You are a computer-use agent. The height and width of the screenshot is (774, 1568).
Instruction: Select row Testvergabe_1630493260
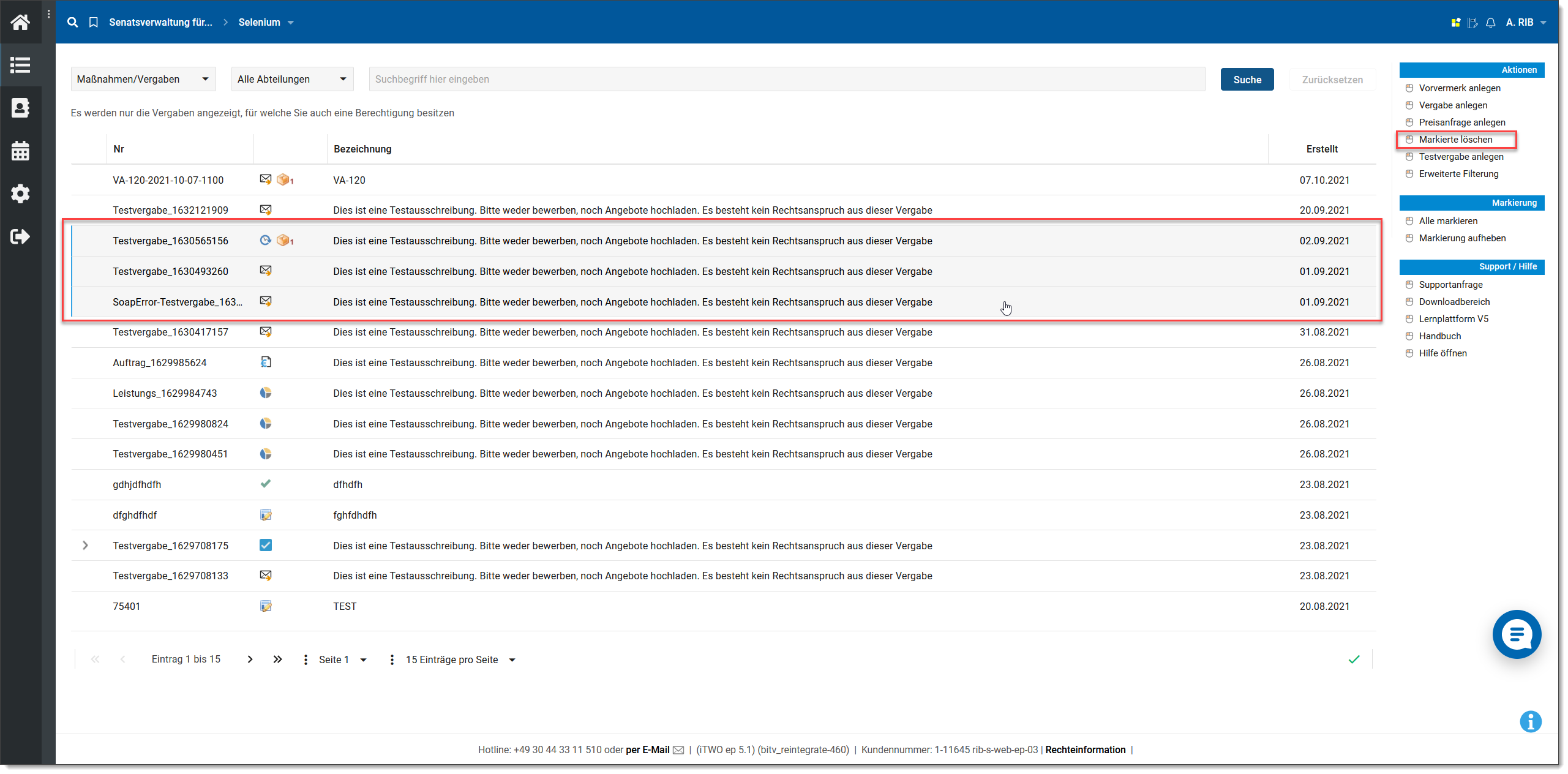(724, 271)
